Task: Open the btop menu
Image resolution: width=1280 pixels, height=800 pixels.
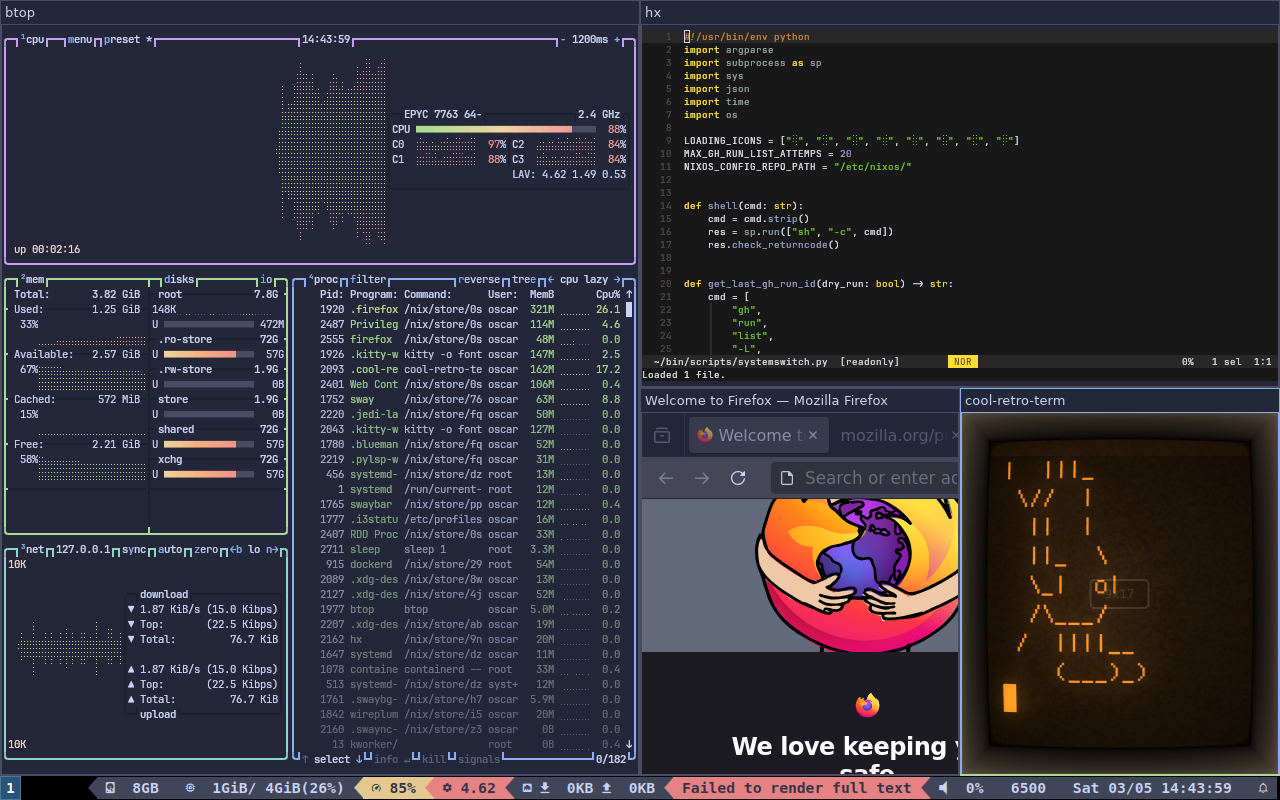Action: pyautogui.click(x=80, y=40)
